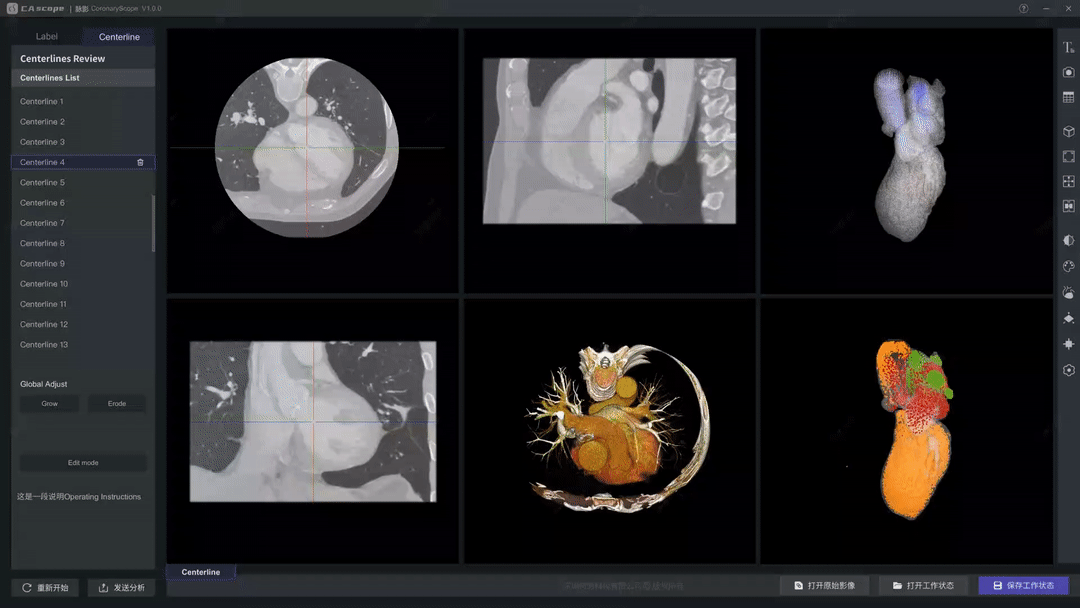
Task: Click the coronal CT slice view
Action: point(313,421)
